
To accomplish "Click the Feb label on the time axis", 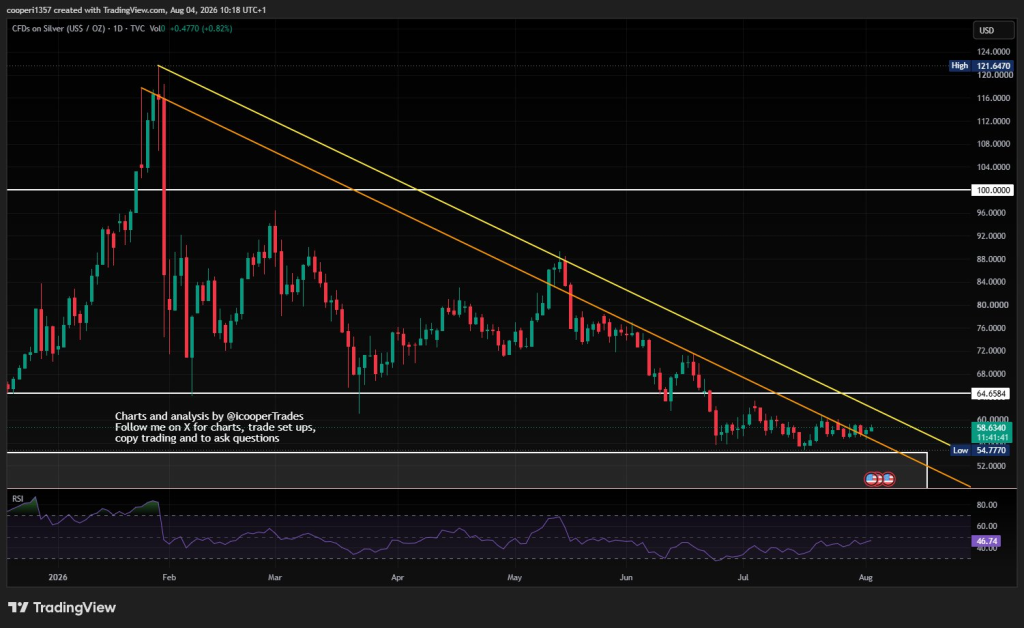I will 169,578.
